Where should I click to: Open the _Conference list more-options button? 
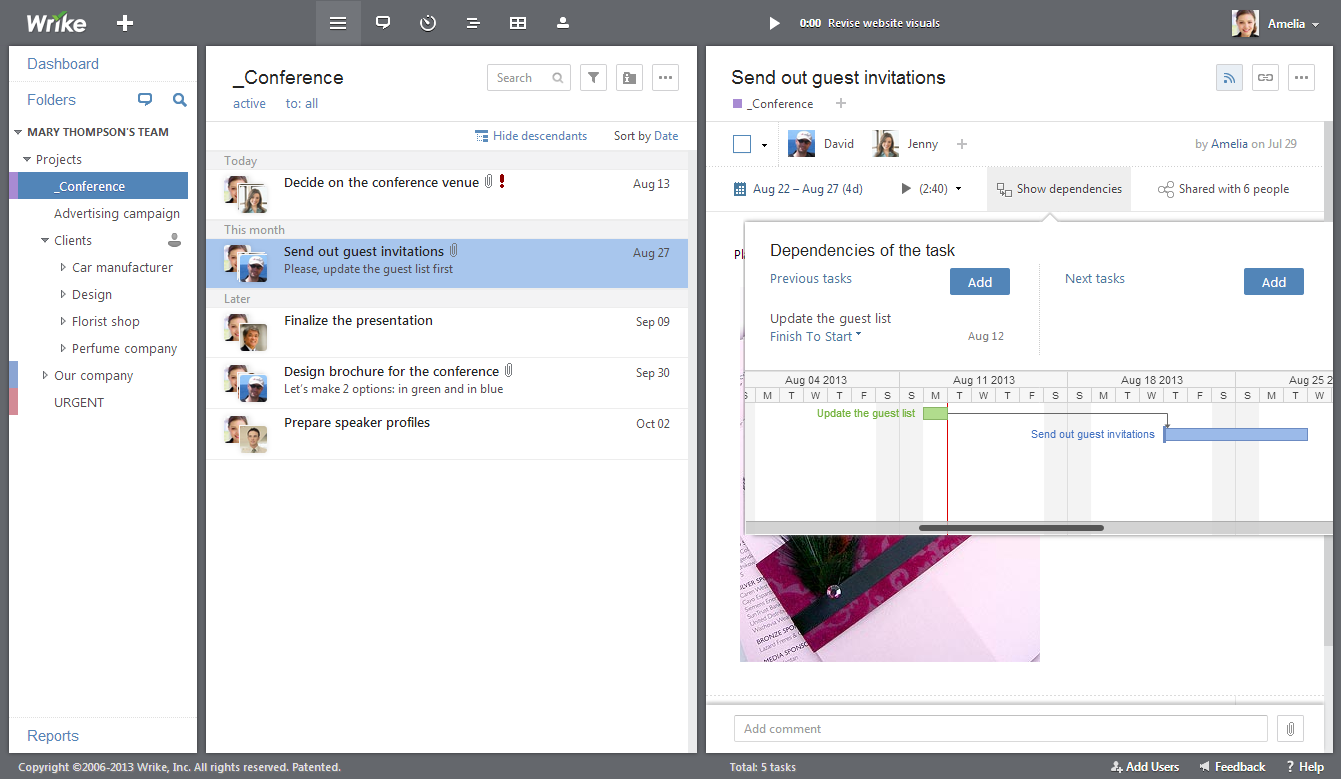tap(665, 78)
